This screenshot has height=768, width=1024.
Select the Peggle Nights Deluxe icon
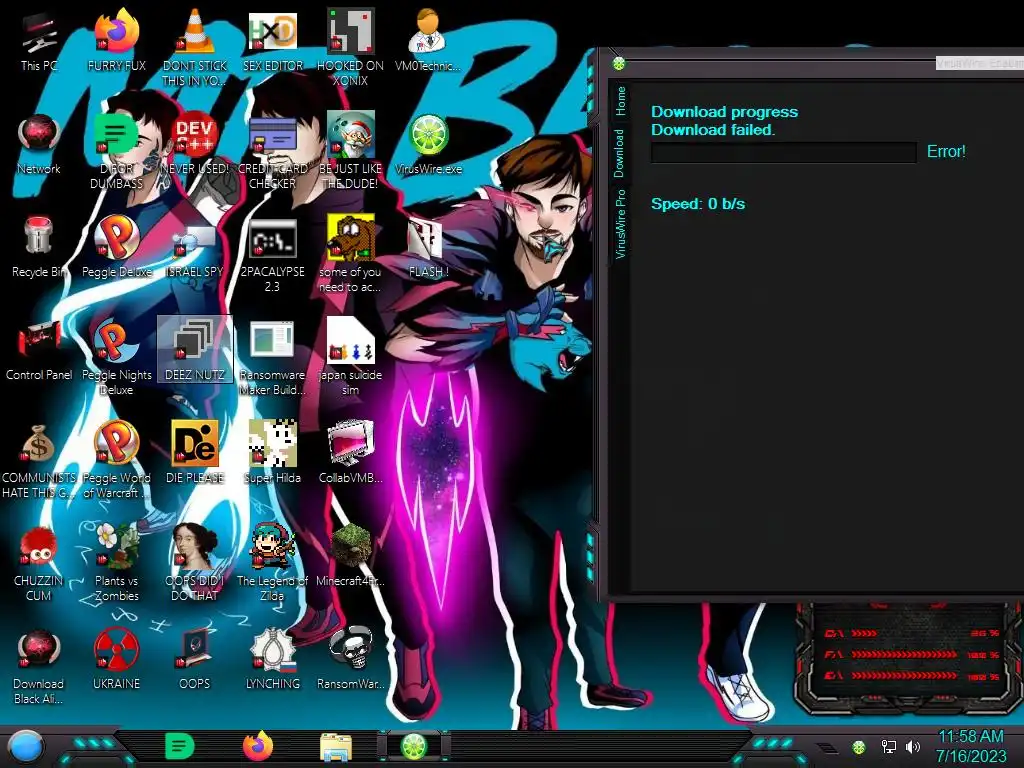(x=116, y=357)
